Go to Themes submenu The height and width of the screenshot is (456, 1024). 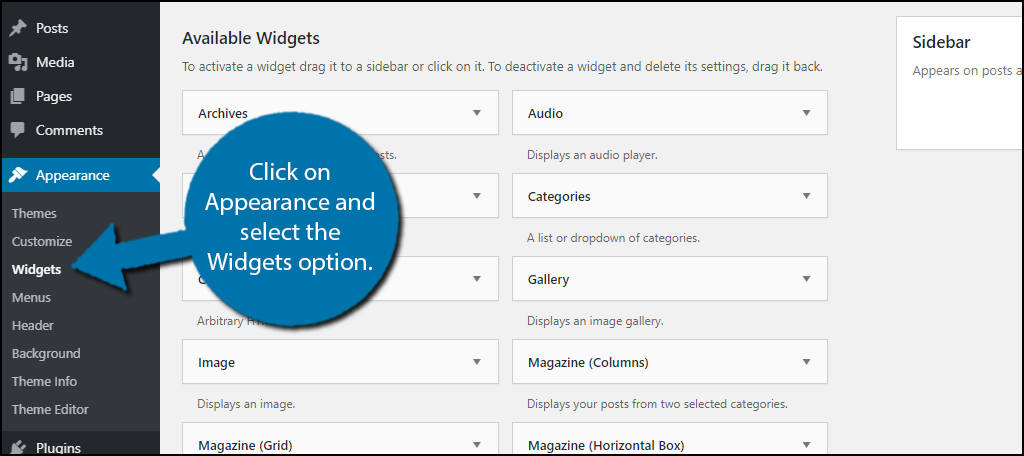34,214
